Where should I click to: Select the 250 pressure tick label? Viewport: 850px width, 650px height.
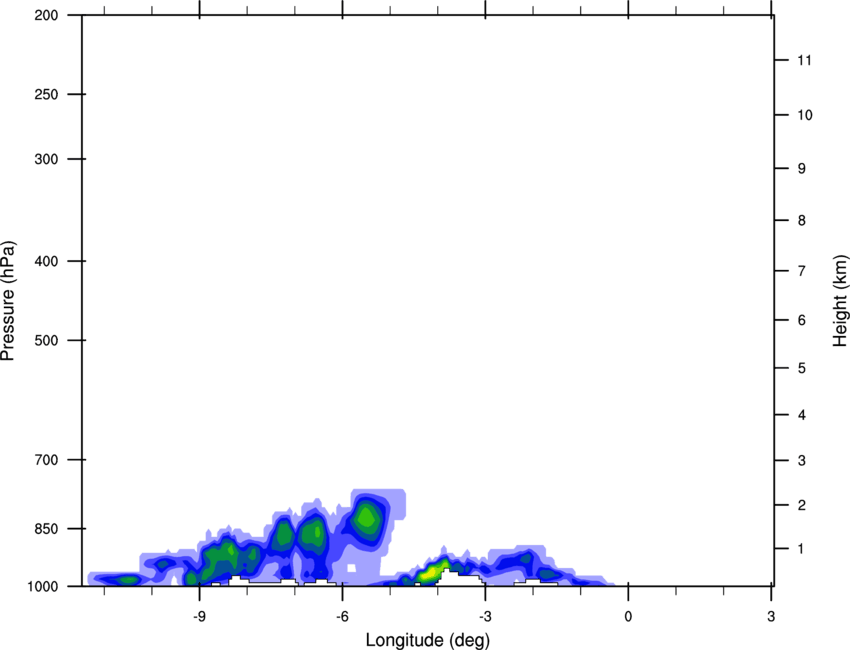46,94
